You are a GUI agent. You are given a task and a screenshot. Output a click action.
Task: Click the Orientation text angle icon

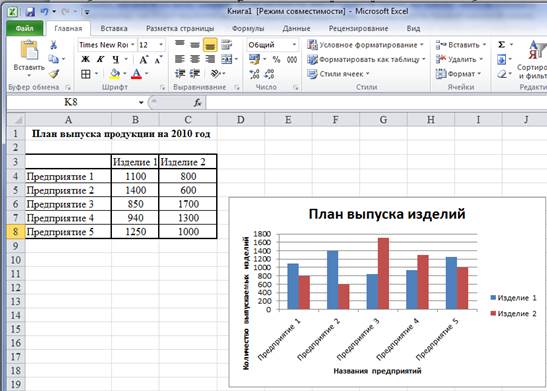216,74
